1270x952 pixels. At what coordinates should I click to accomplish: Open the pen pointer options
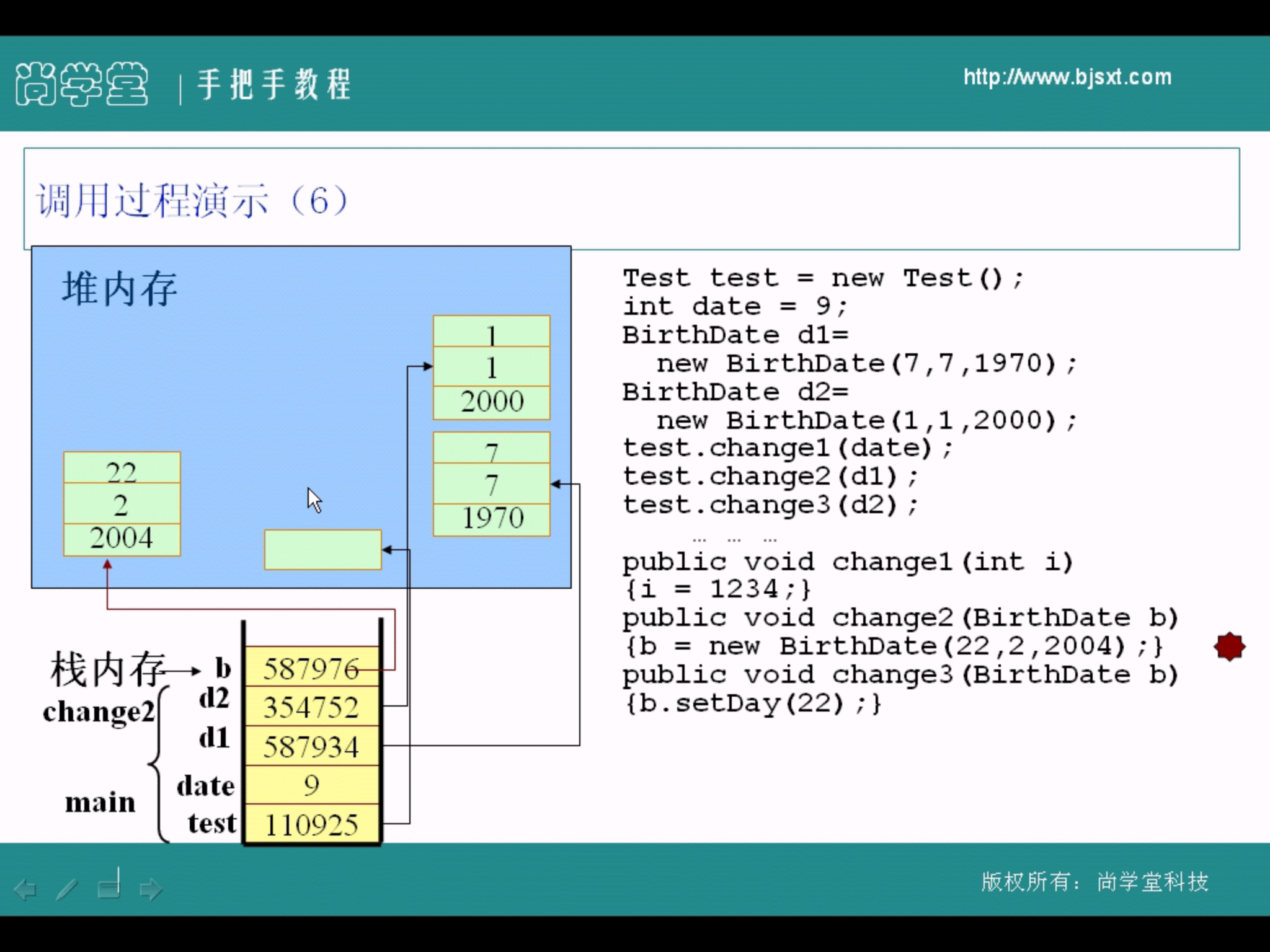click(x=66, y=889)
